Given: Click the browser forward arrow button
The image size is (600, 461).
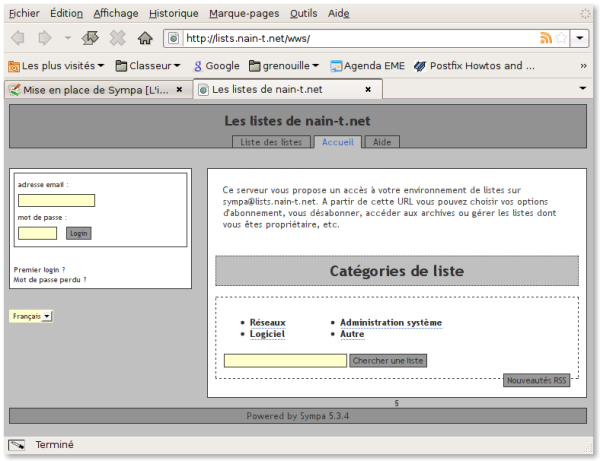Looking at the screenshot, I should point(45,38).
